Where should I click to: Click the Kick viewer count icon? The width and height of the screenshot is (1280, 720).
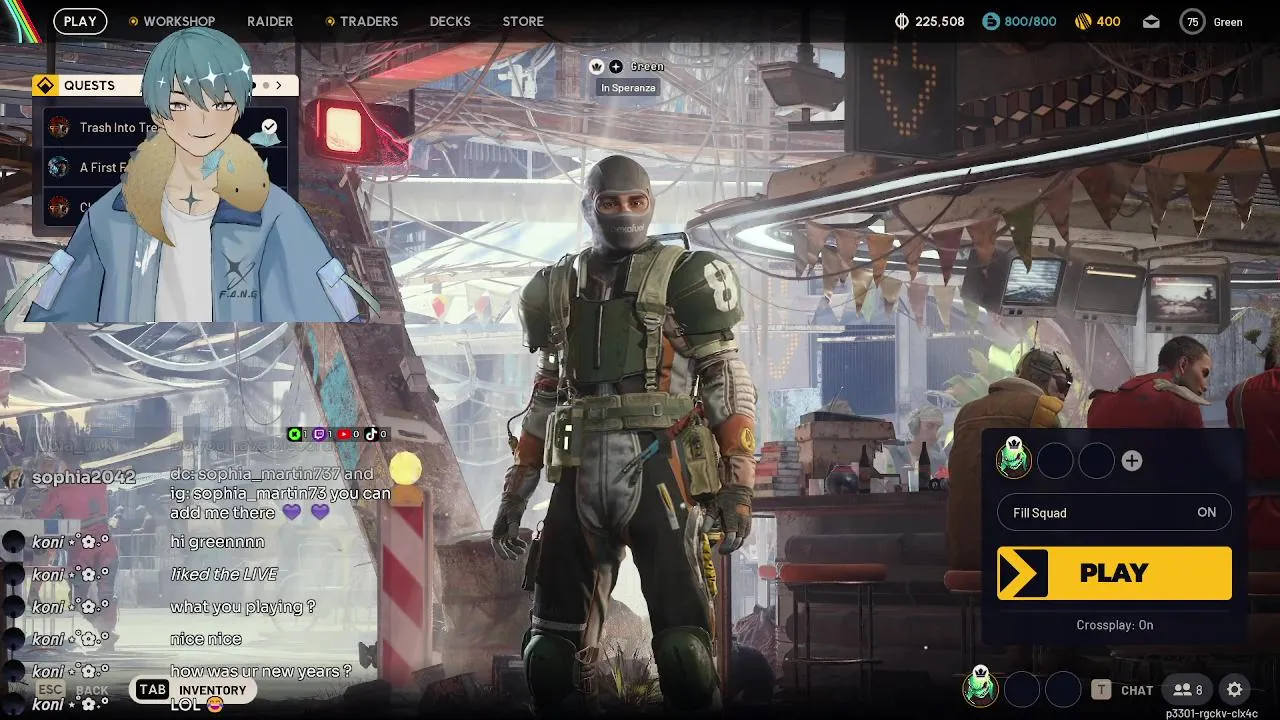[294, 434]
